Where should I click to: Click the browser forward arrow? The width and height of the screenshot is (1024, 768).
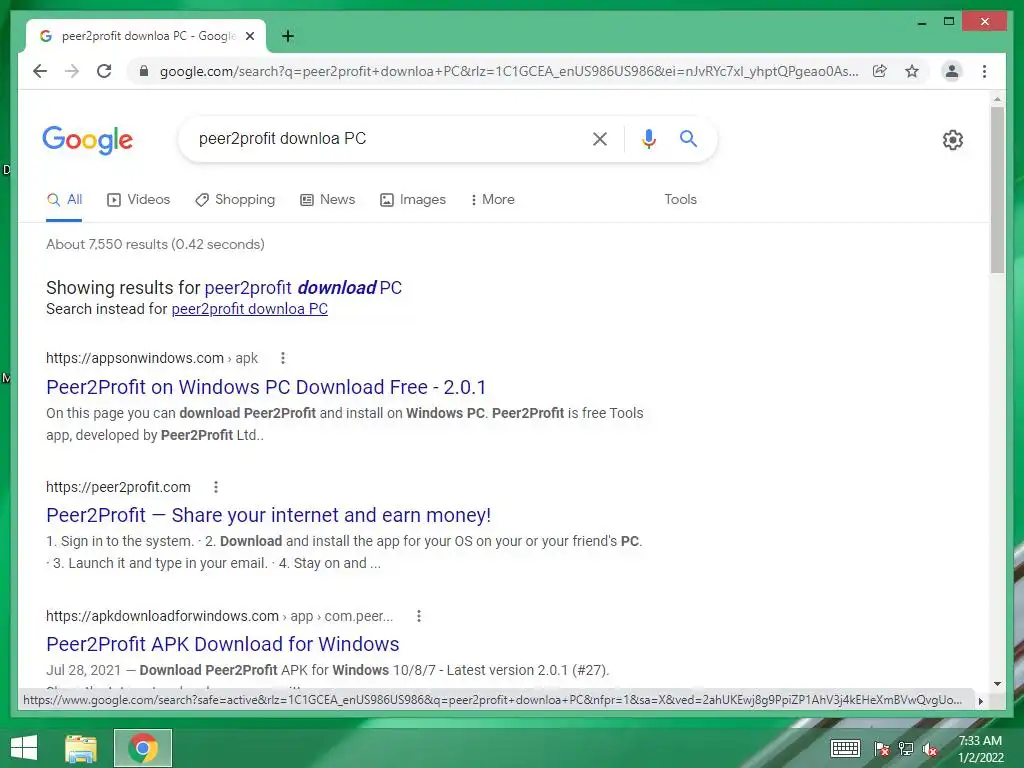tap(72, 71)
